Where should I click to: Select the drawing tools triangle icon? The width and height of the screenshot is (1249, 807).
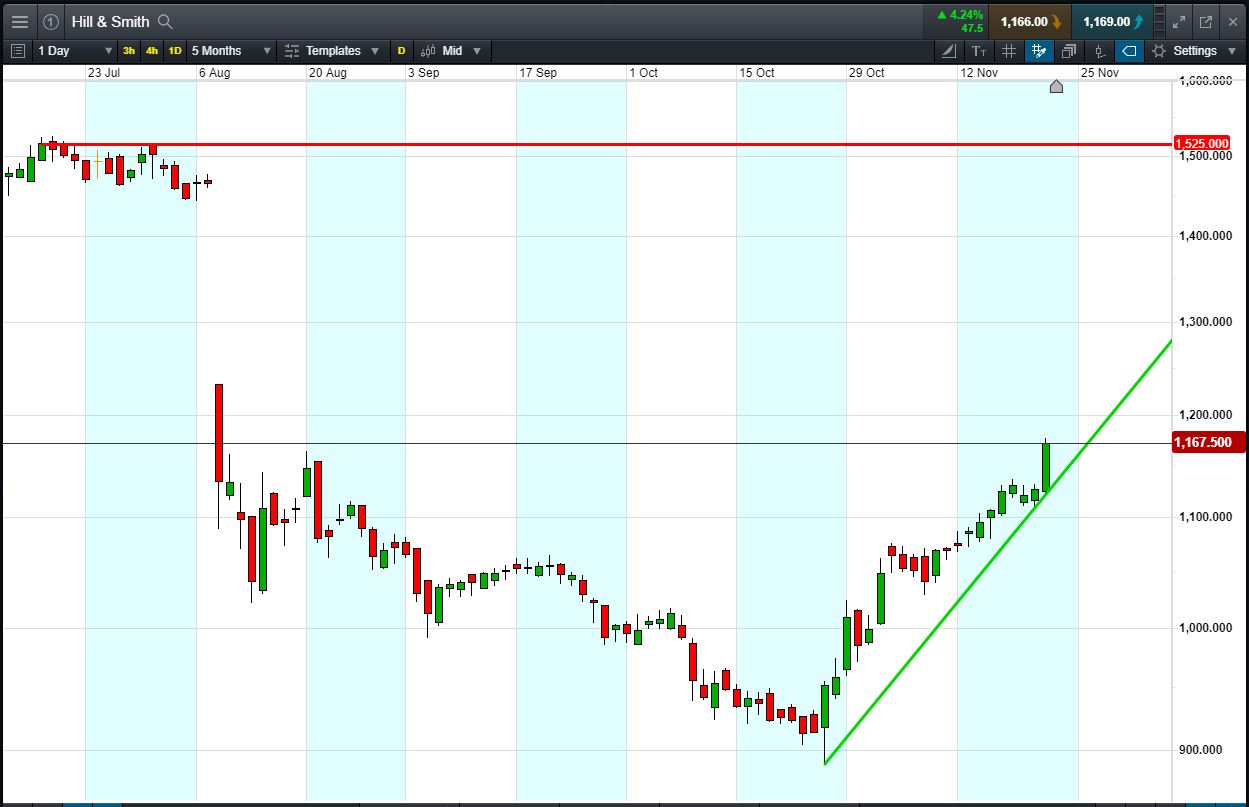948,50
